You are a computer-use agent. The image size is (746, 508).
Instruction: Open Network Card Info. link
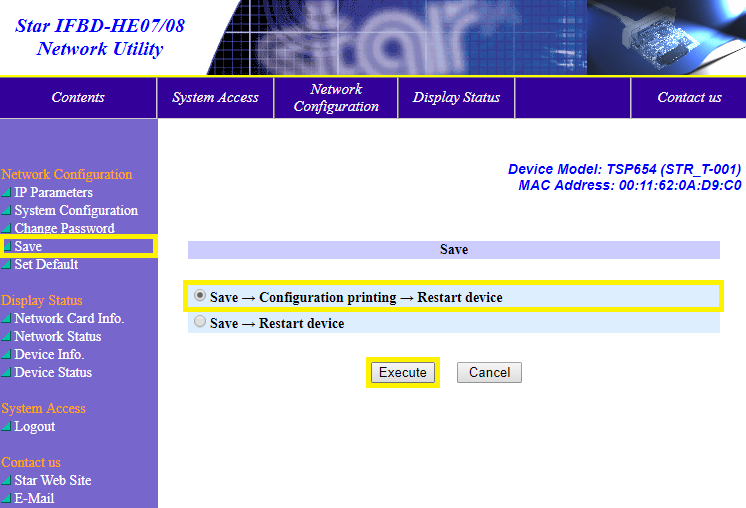(69, 318)
